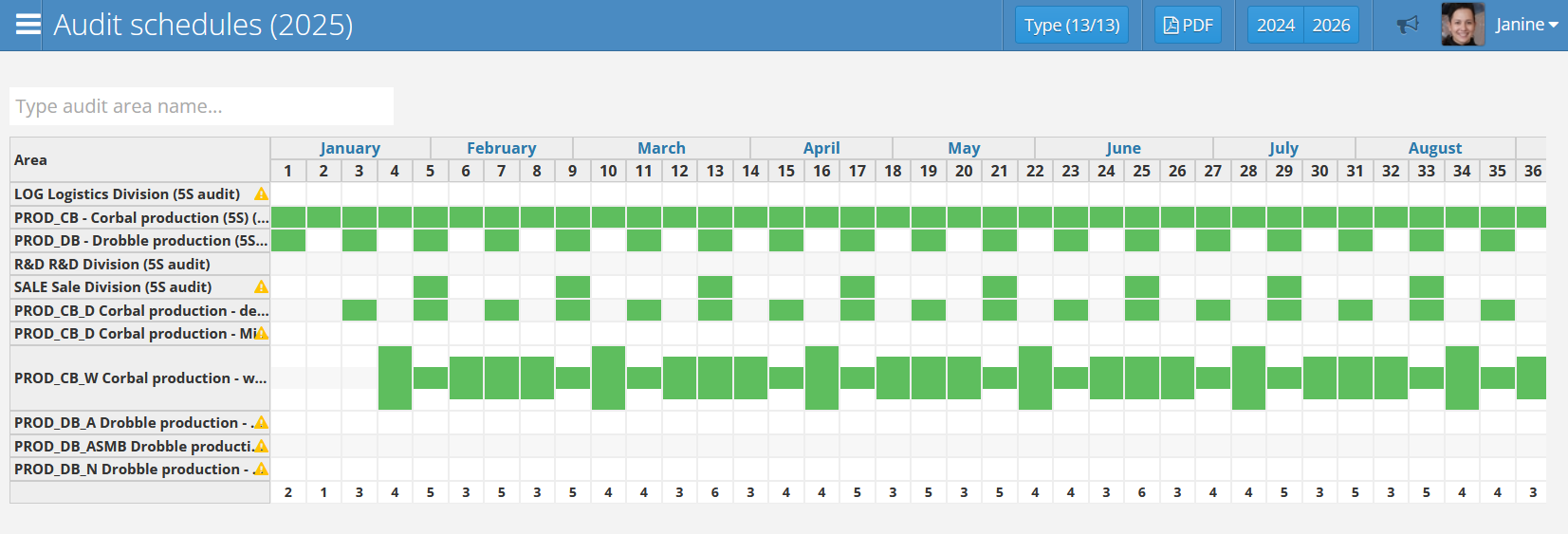Viewport: 1568px width, 534px height.
Task: Open PROD_CB_W Corbal production row
Action: [139, 378]
